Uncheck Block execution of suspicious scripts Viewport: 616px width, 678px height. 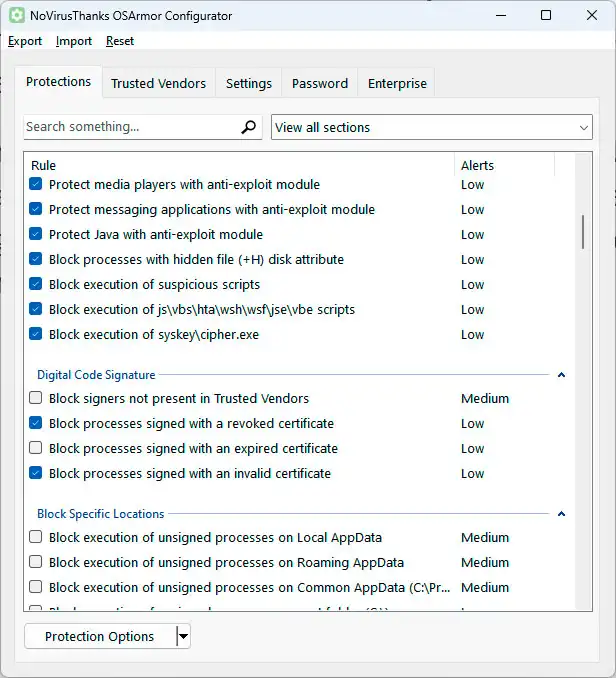pyautogui.click(x=35, y=284)
